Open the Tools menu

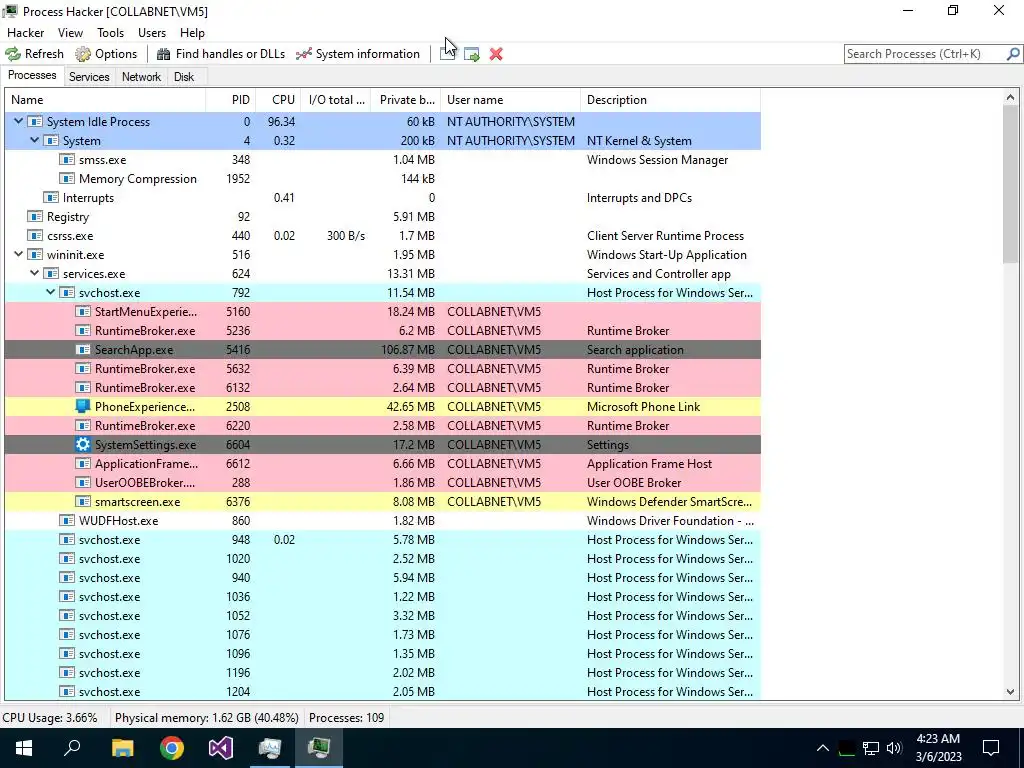110,33
